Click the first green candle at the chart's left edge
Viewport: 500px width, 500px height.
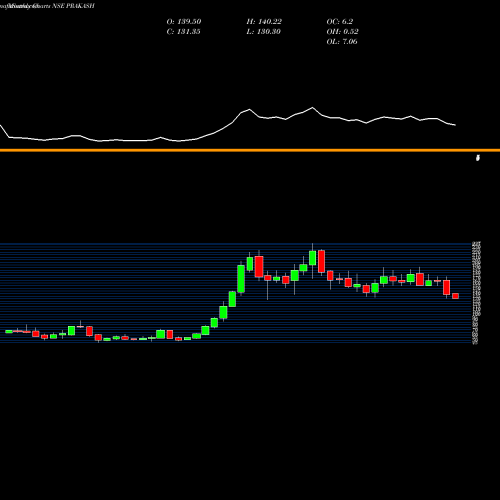pos(9,331)
